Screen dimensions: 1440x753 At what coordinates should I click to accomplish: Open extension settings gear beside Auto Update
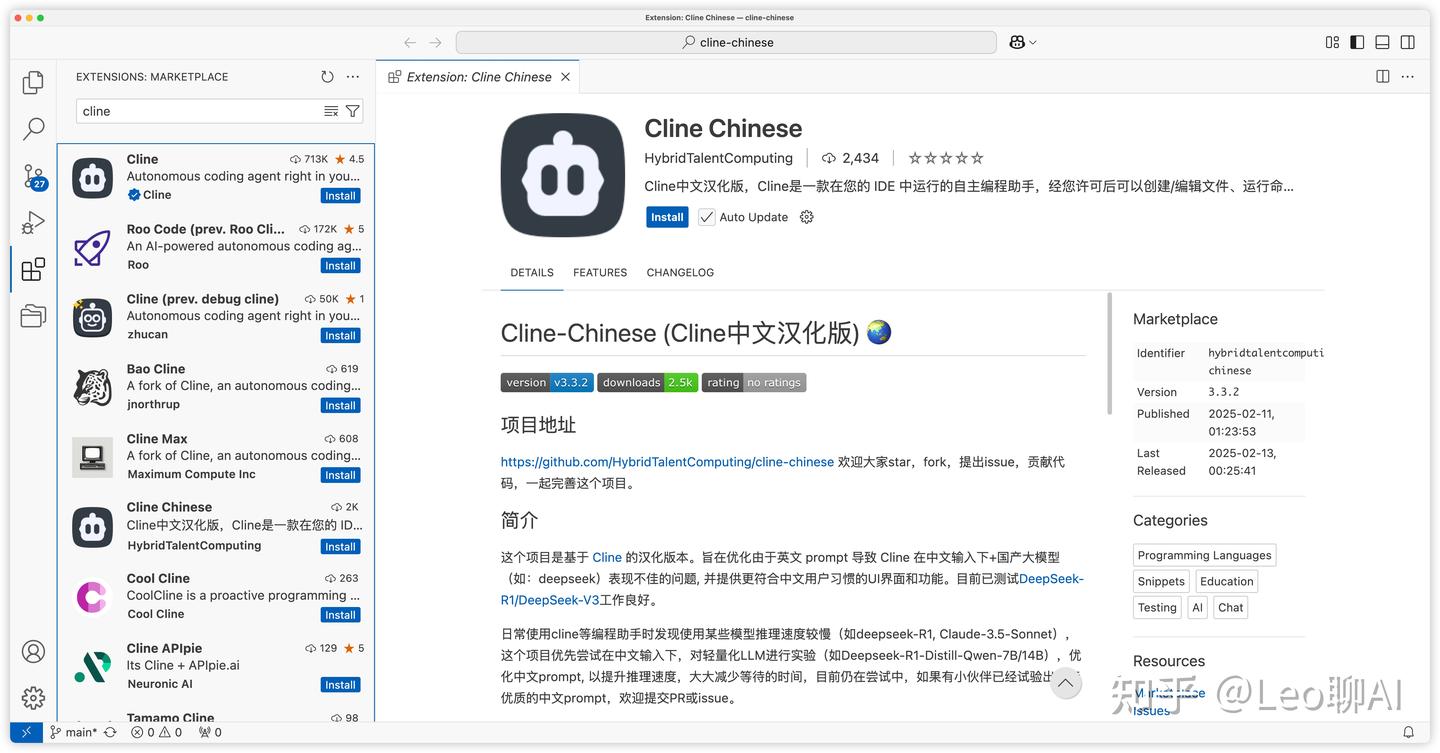[807, 217]
